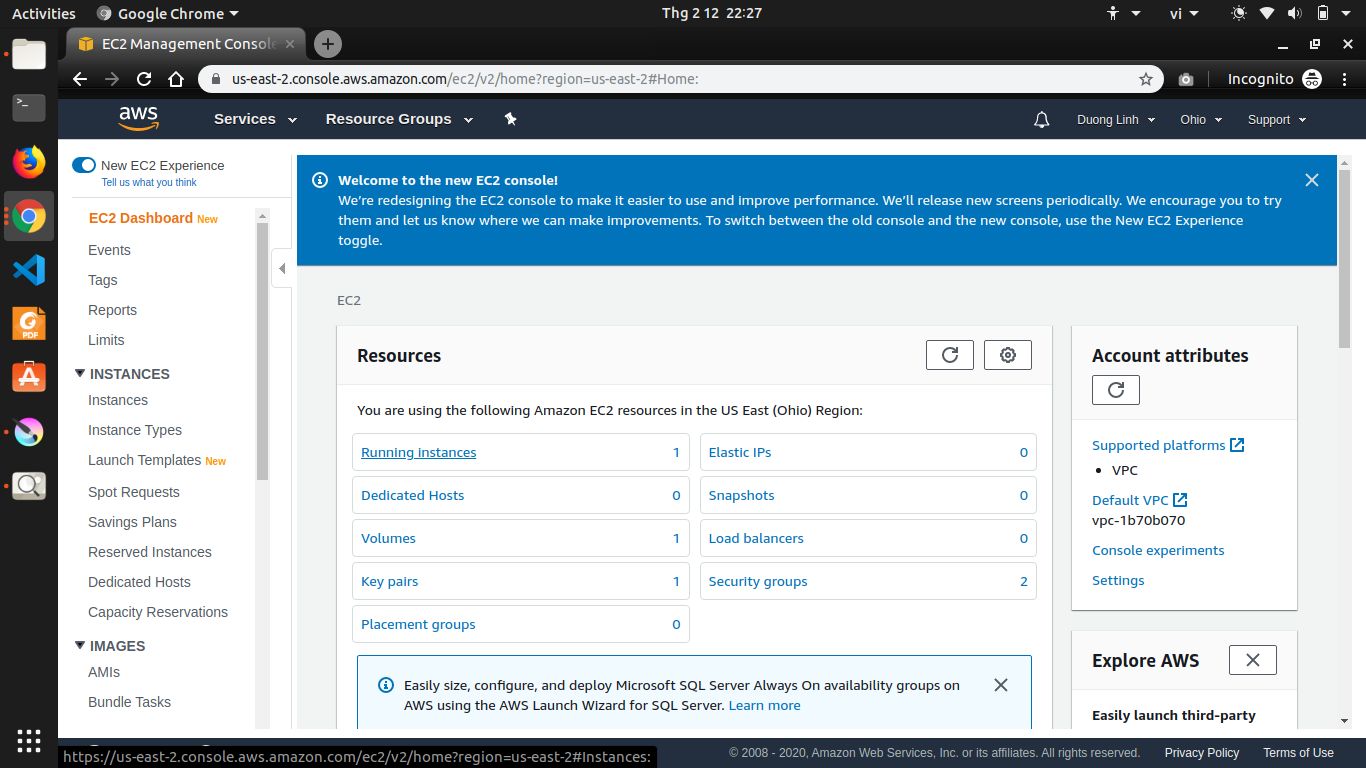Open the Duong Linh account menu
Viewport: 1366px width, 768px height.
[1116, 120]
